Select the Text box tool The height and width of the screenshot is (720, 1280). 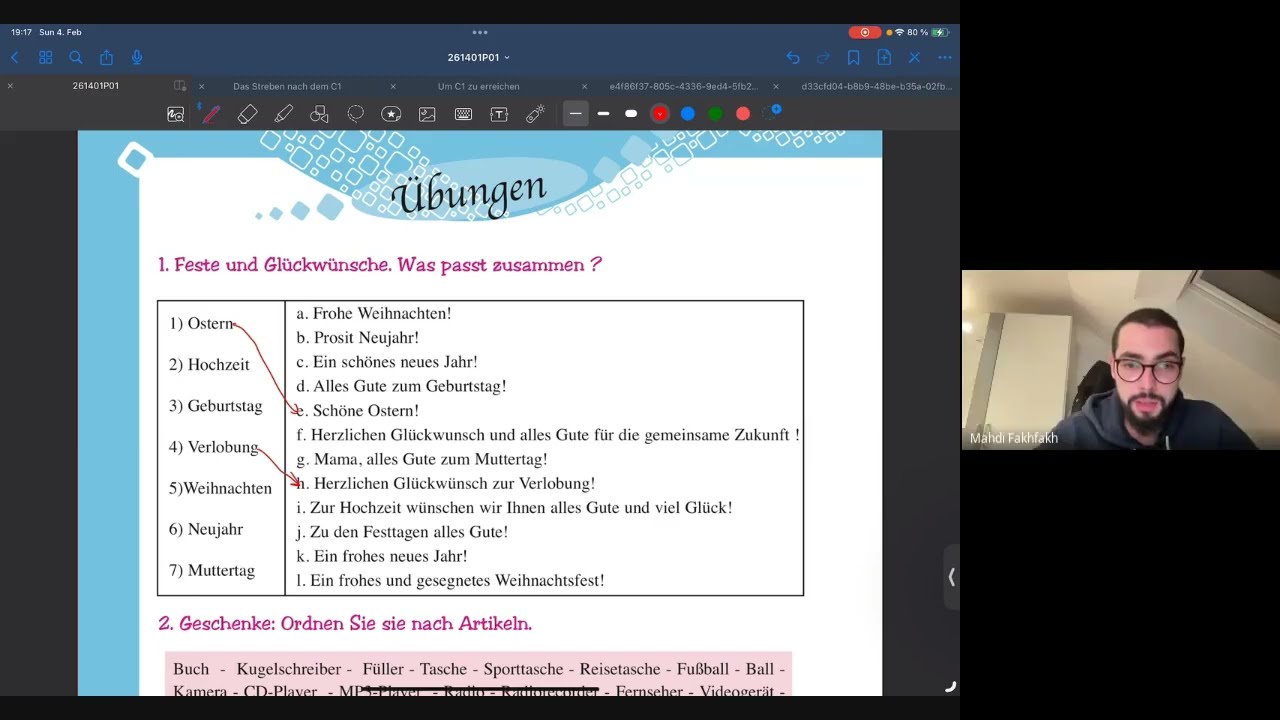(x=499, y=114)
